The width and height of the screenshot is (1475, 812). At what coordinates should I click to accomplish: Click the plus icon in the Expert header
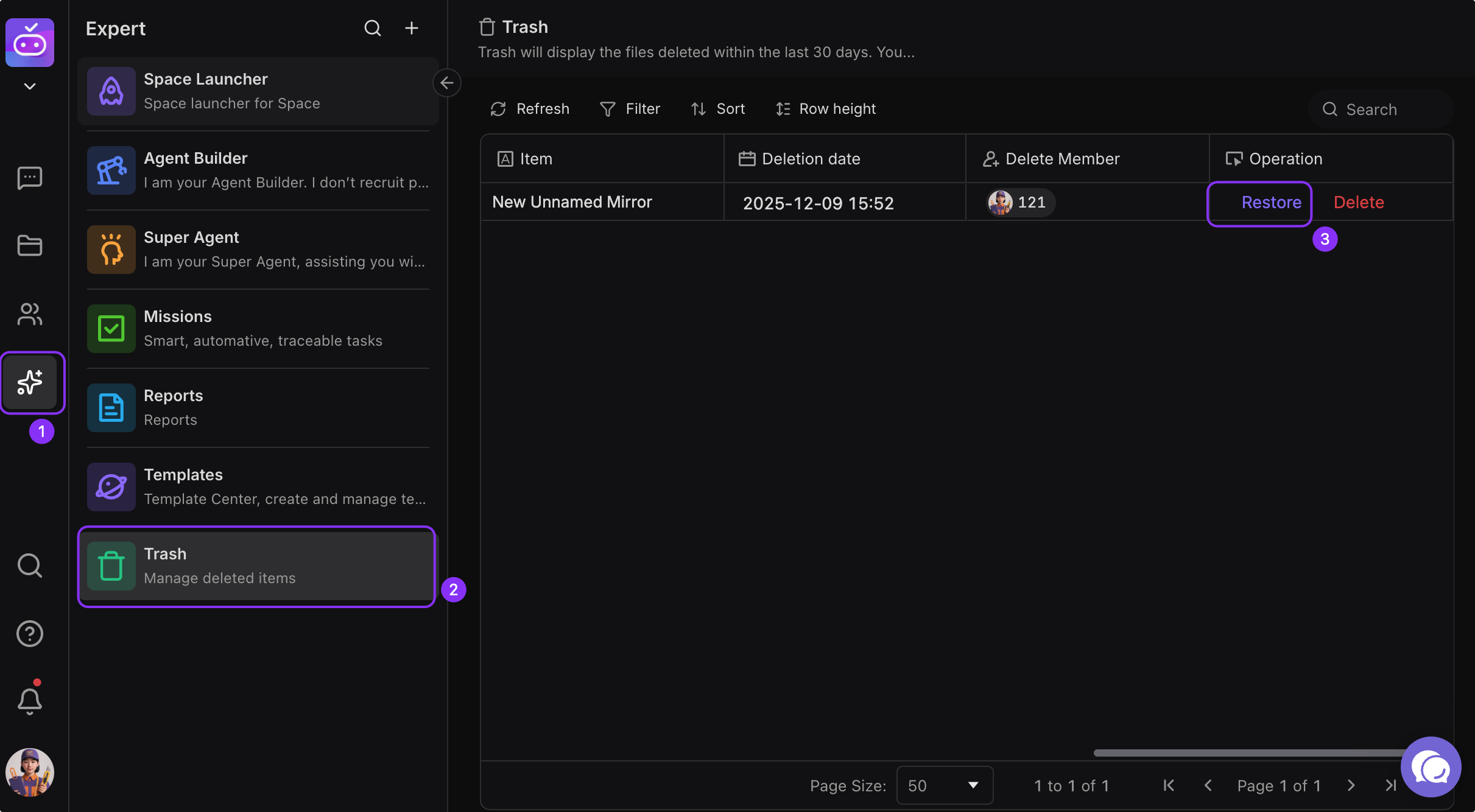pyautogui.click(x=412, y=28)
